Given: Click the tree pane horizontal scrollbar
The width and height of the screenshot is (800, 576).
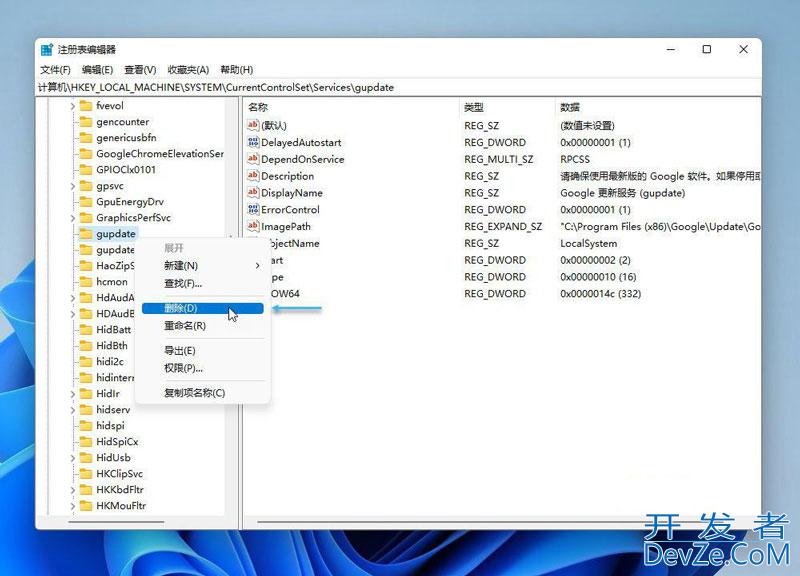Looking at the screenshot, I should [x=116, y=522].
